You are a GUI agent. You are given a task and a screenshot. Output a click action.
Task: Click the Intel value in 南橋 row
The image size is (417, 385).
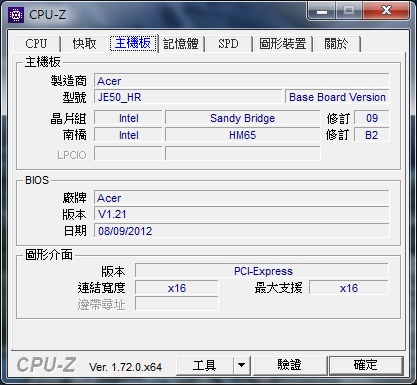tap(128, 135)
